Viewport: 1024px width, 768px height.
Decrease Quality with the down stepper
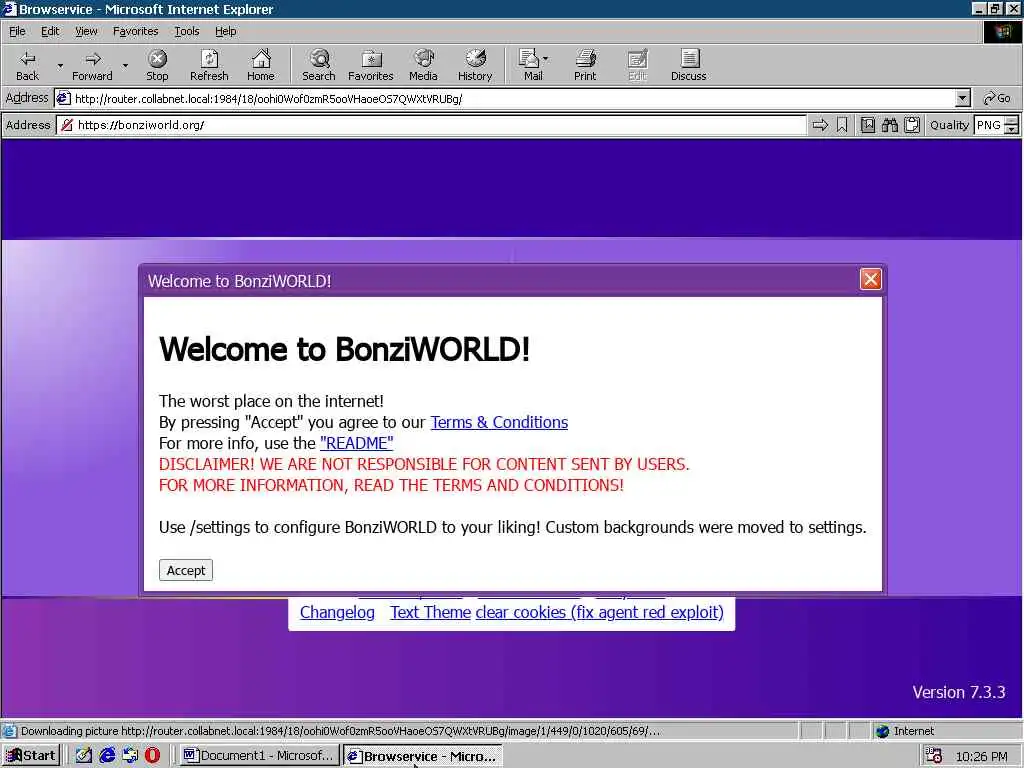1012,129
